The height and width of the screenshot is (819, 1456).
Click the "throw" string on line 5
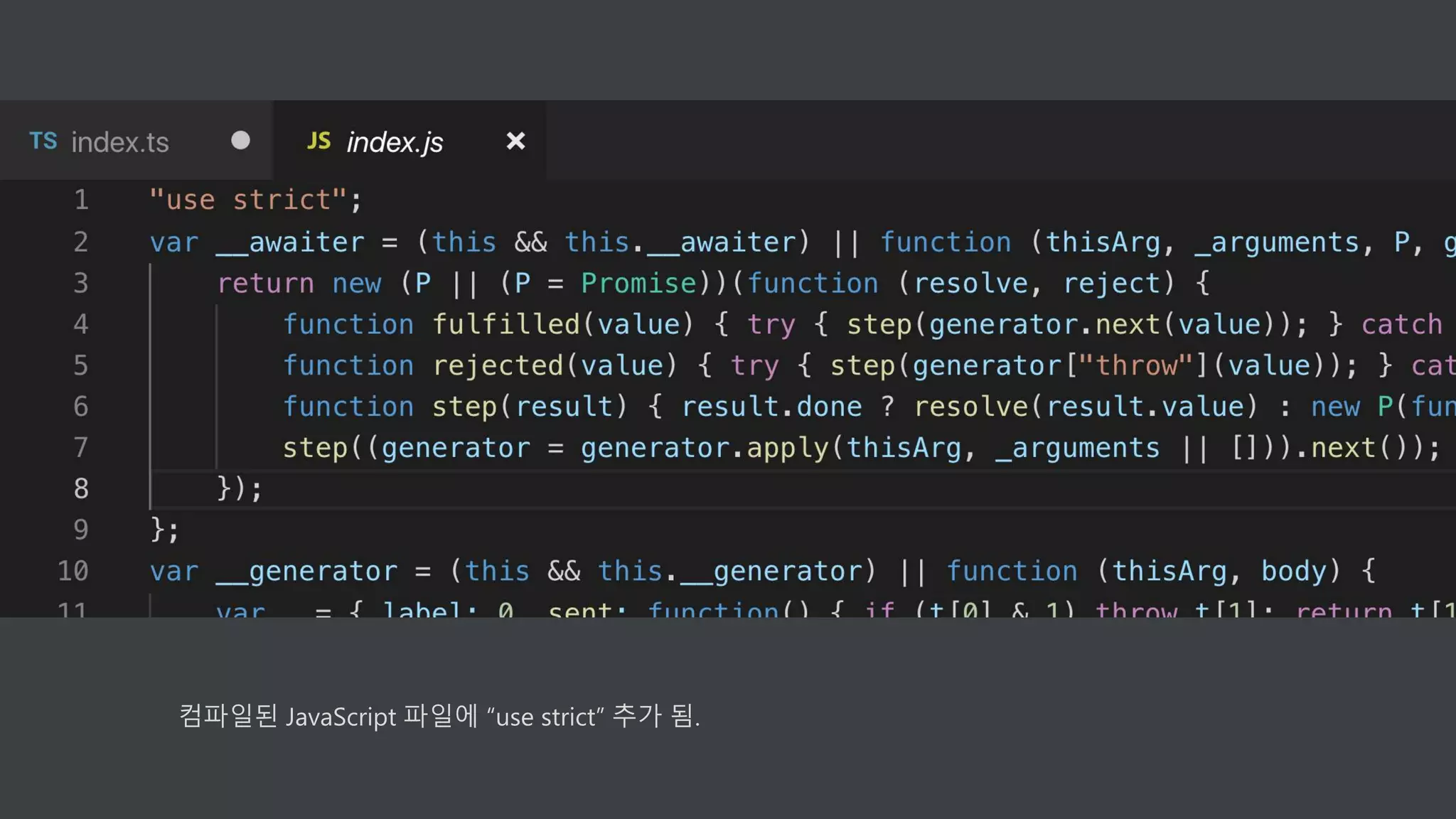click(1136, 365)
